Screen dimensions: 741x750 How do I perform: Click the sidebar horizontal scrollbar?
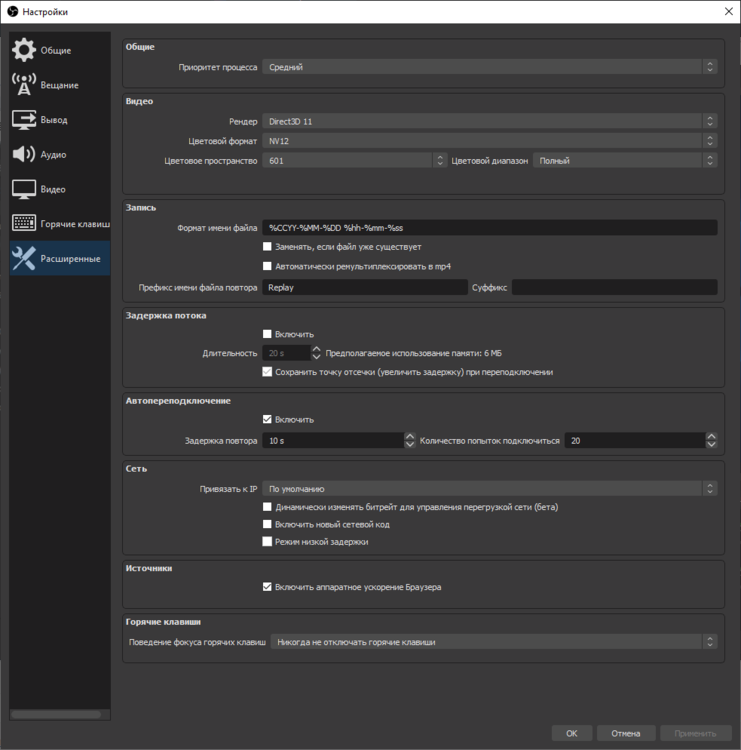point(56,714)
